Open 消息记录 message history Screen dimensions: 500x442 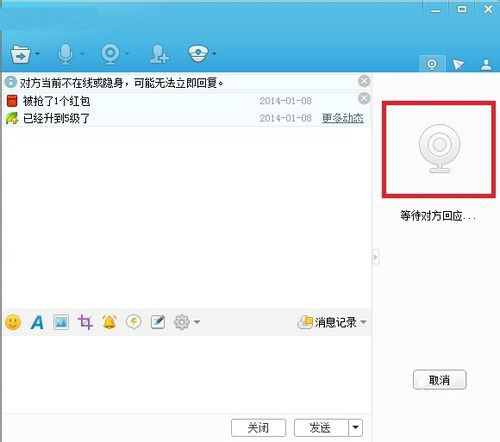point(327,322)
